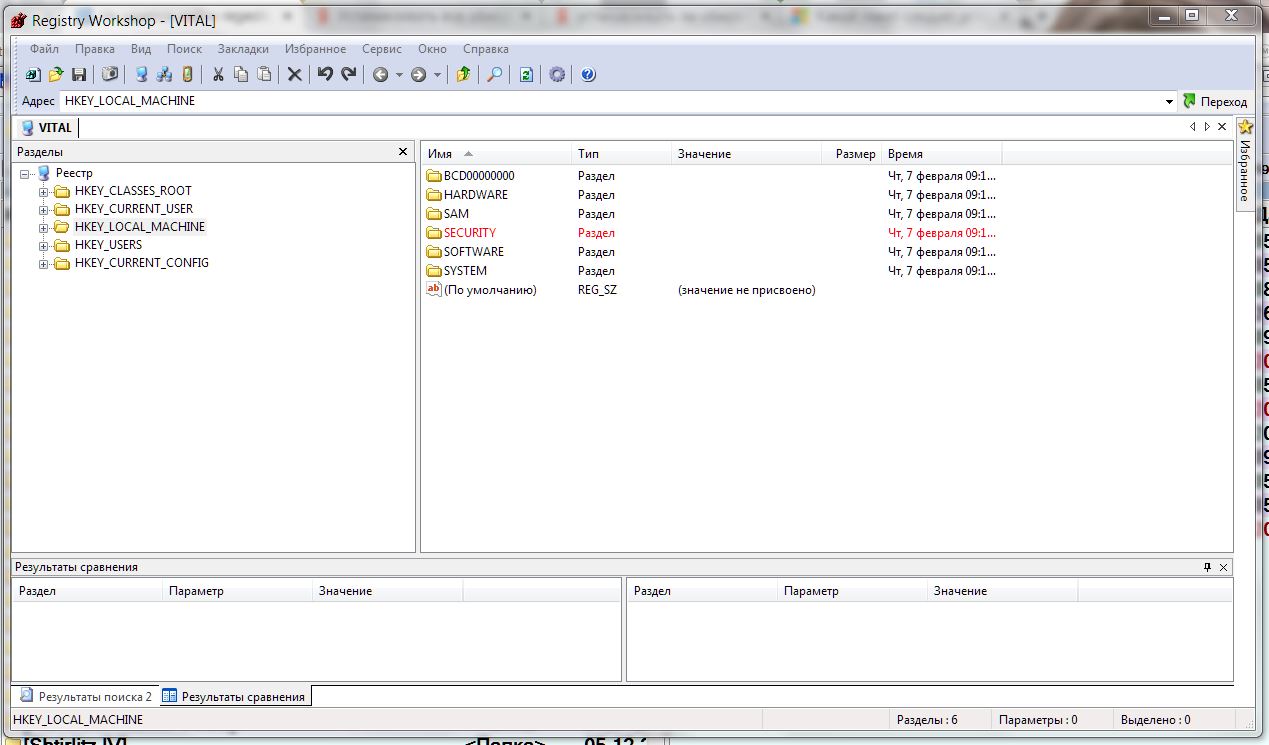This screenshot has height=745, width=1269.
Task: Click the address input field
Action: coord(611,101)
